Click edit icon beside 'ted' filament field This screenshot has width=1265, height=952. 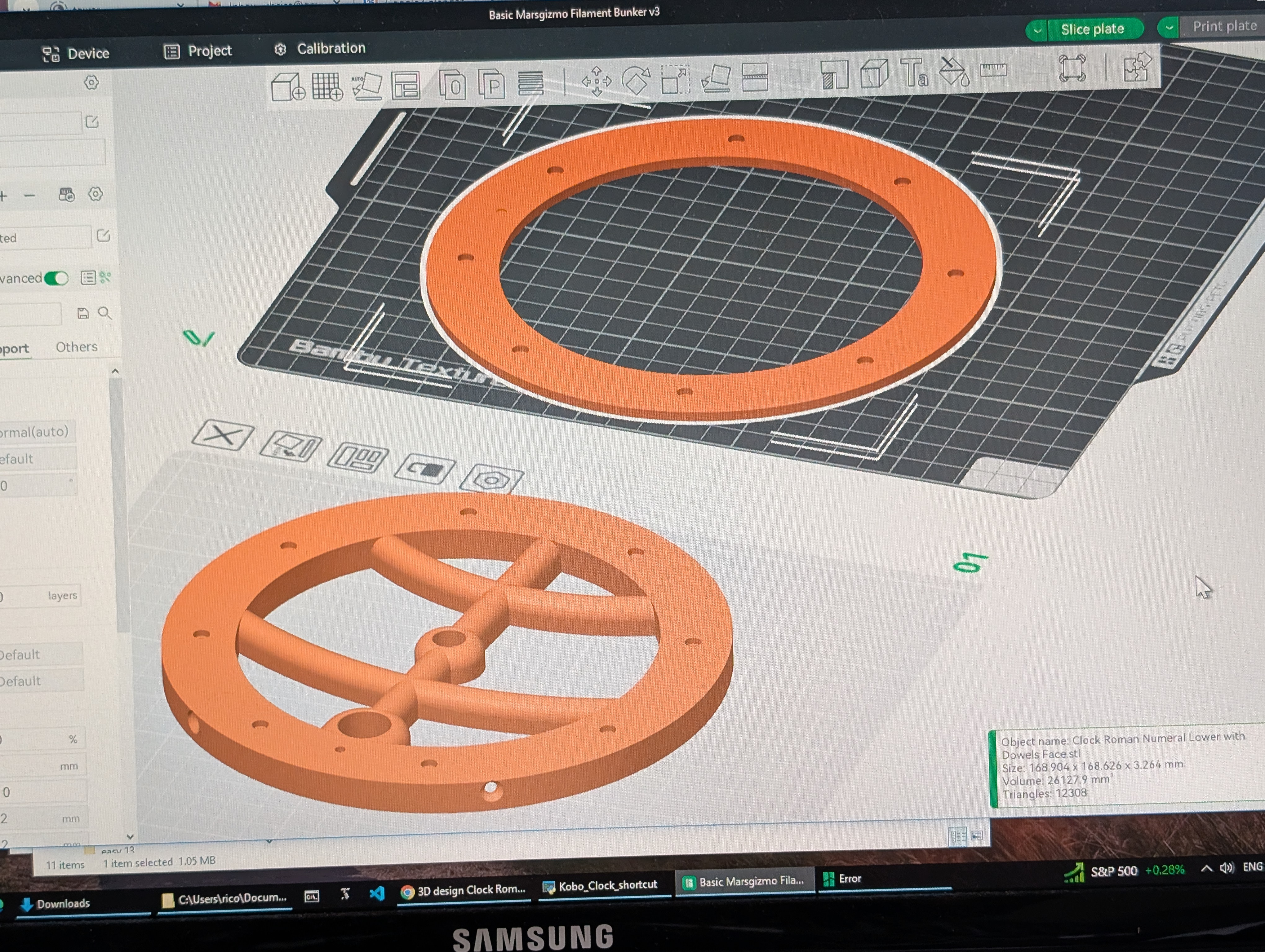coord(104,236)
